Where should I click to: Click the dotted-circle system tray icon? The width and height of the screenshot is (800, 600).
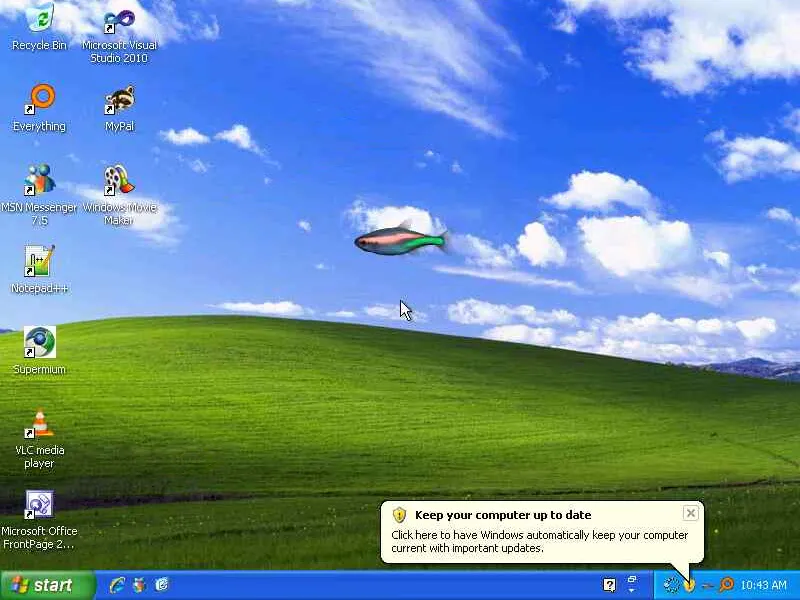coord(671,585)
